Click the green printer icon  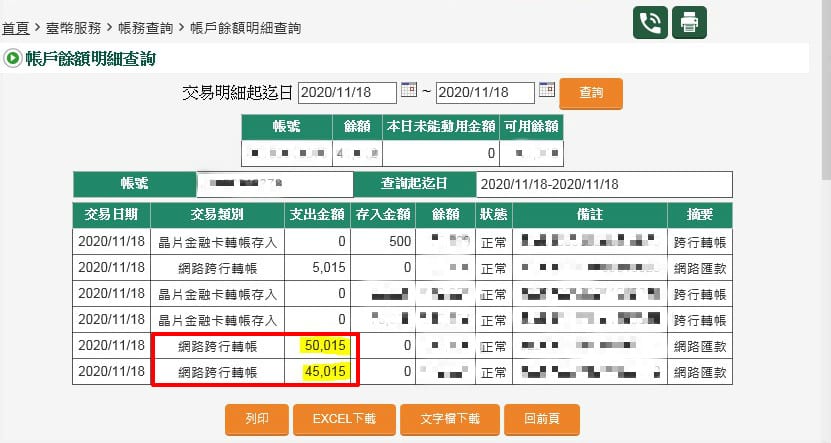point(689,23)
